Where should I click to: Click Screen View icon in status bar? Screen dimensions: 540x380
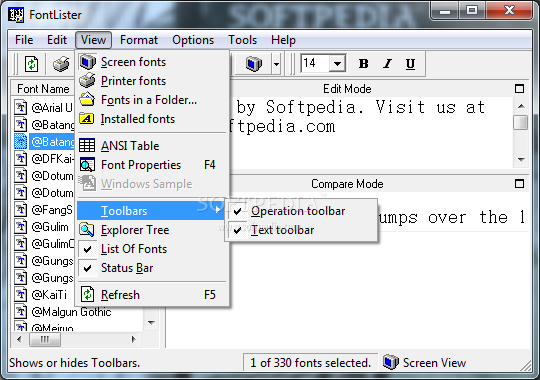click(x=391, y=362)
